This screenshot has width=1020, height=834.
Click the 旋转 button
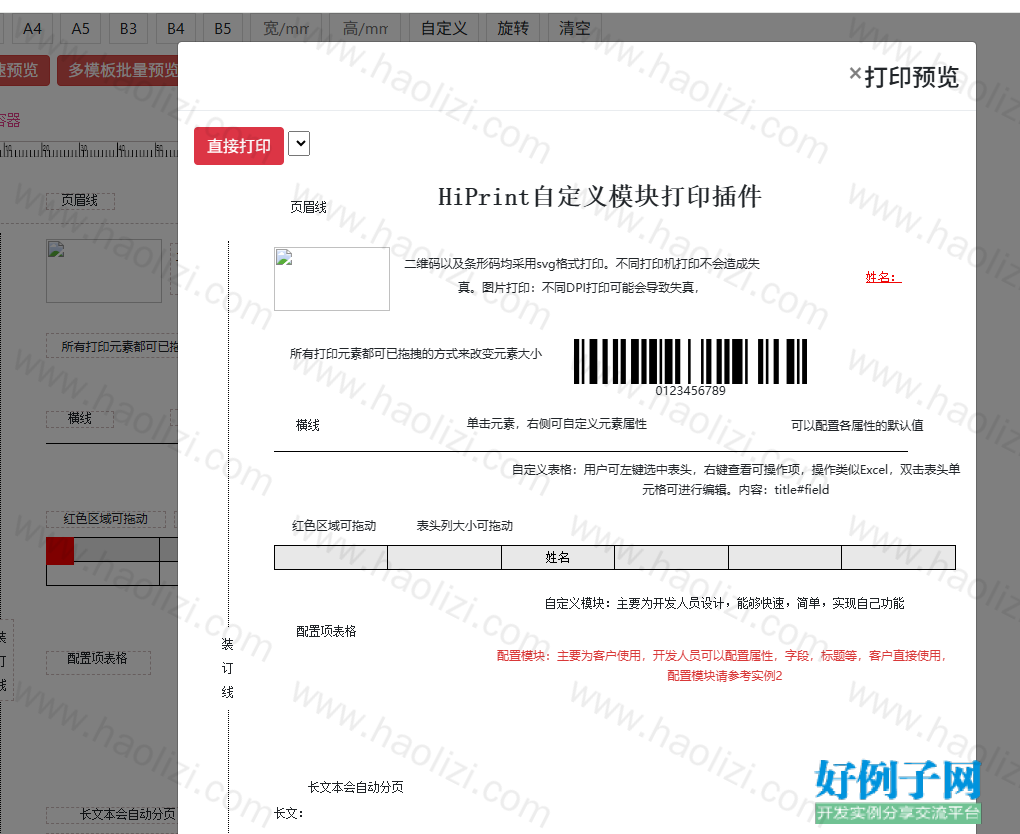(x=513, y=29)
